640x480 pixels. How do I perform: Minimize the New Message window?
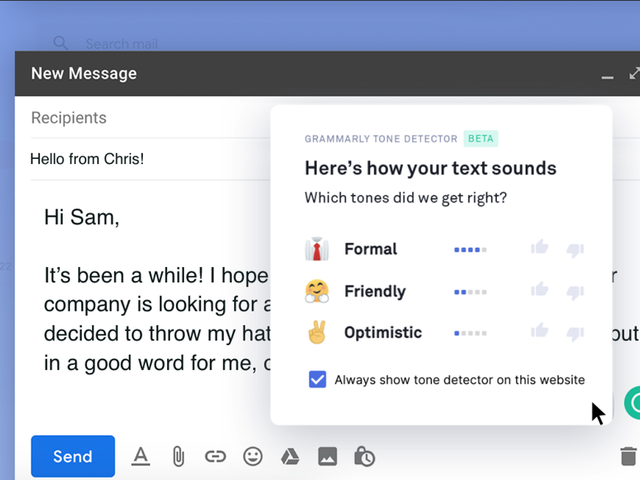coord(607,76)
